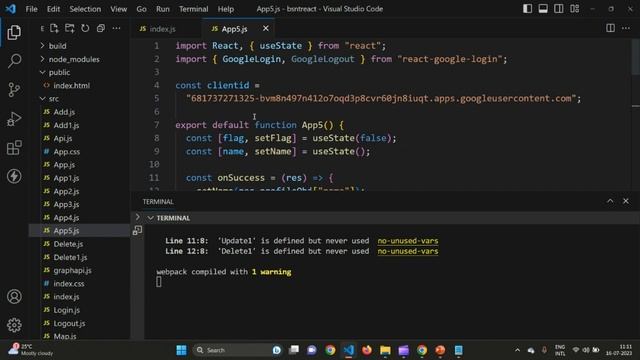Split terminal icon beside terminal output
The height and width of the screenshot is (360, 640).
tap(137, 231)
